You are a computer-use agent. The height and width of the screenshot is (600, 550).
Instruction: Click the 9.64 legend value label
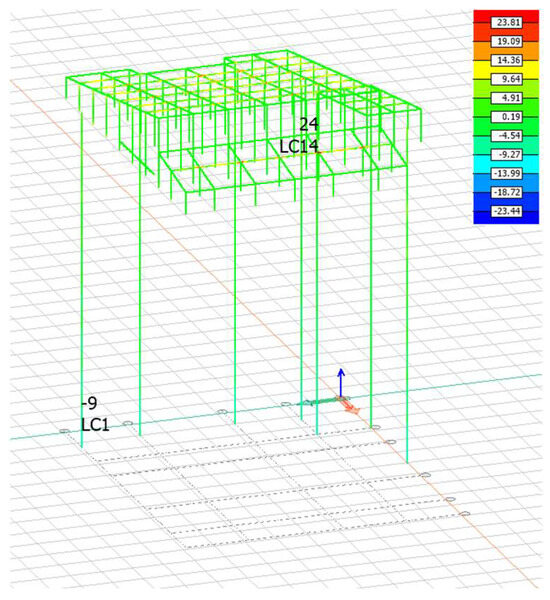[507, 79]
